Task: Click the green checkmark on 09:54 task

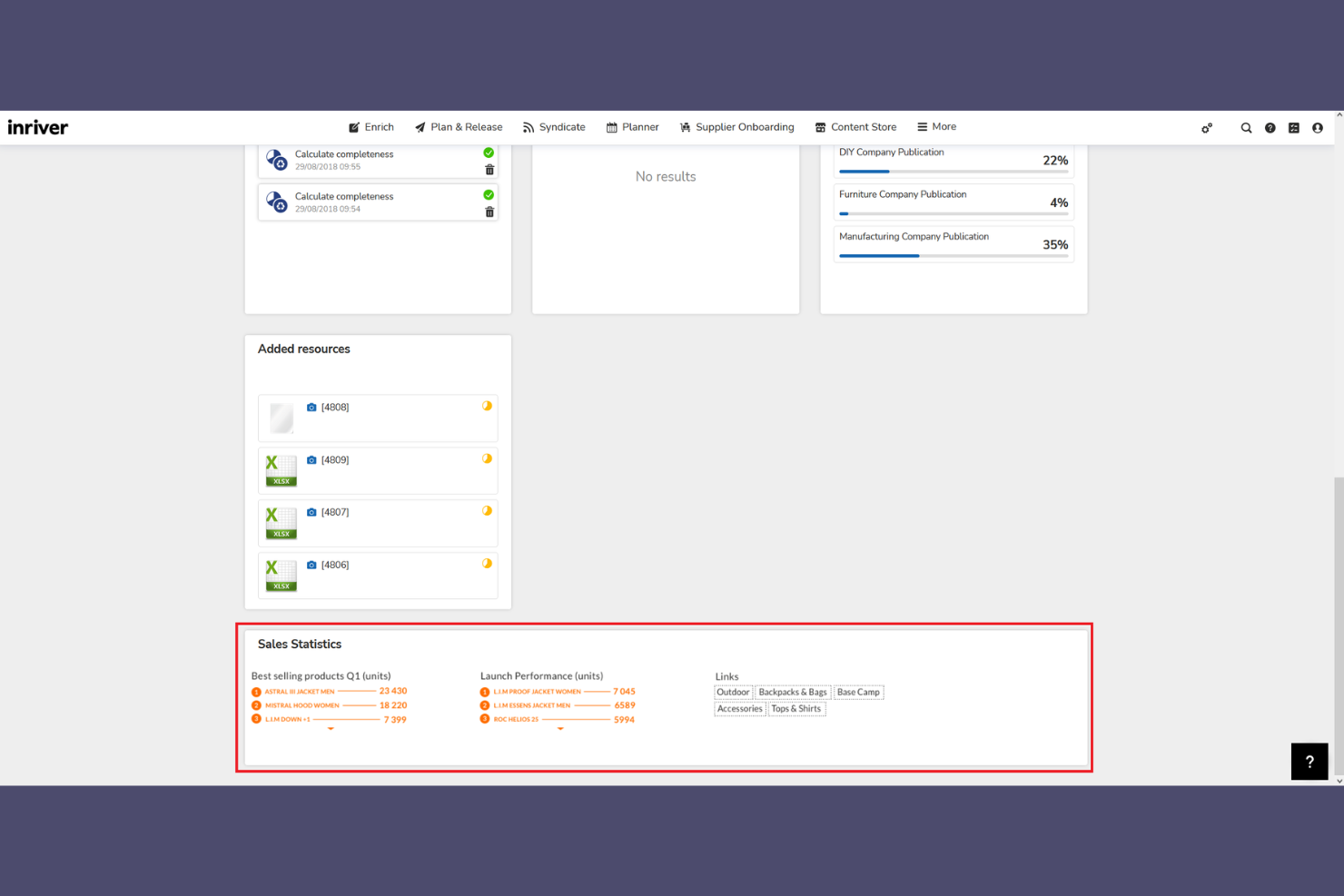Action: click(489, 193)
